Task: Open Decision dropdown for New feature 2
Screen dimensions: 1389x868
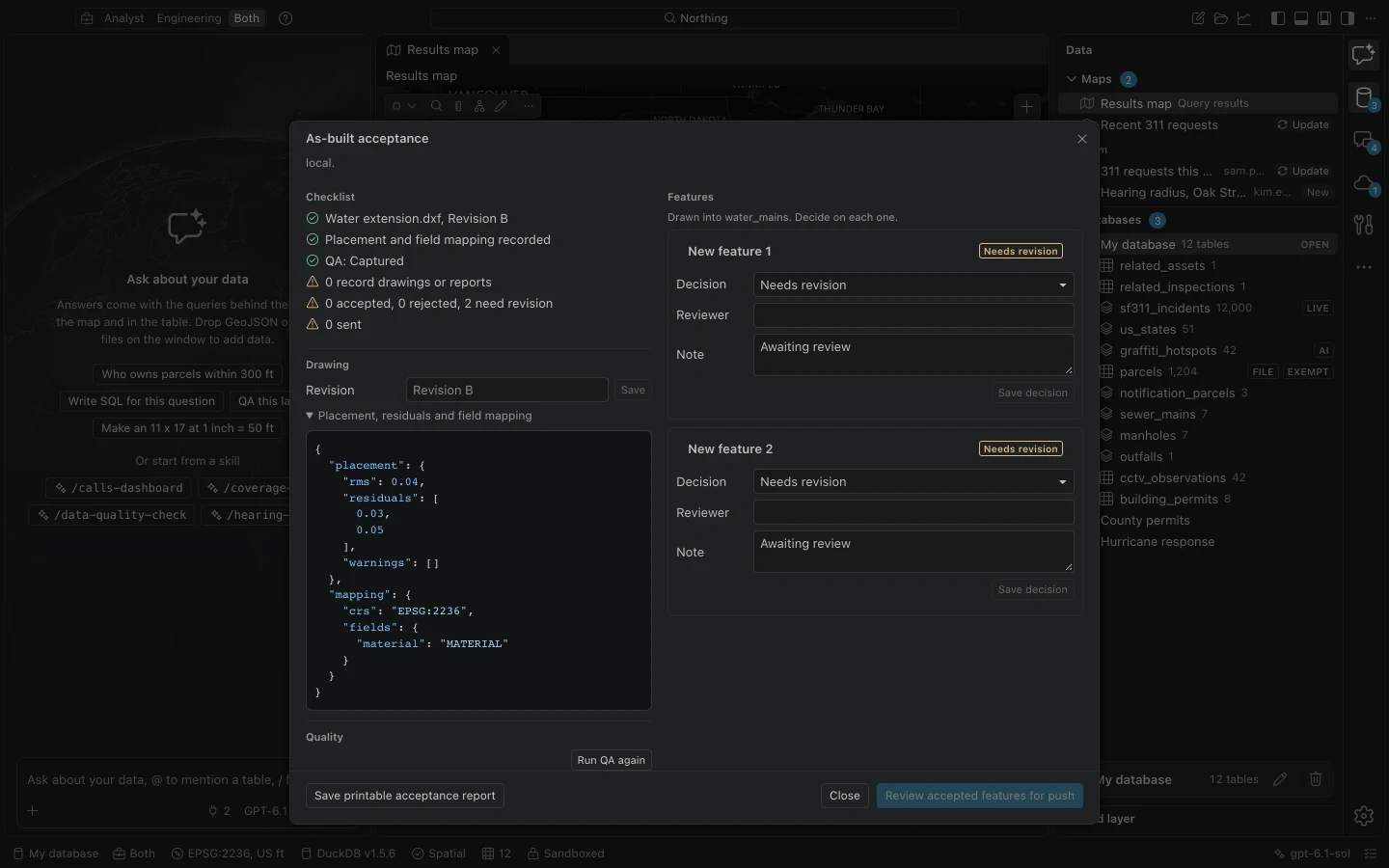Action: point(913,481)
